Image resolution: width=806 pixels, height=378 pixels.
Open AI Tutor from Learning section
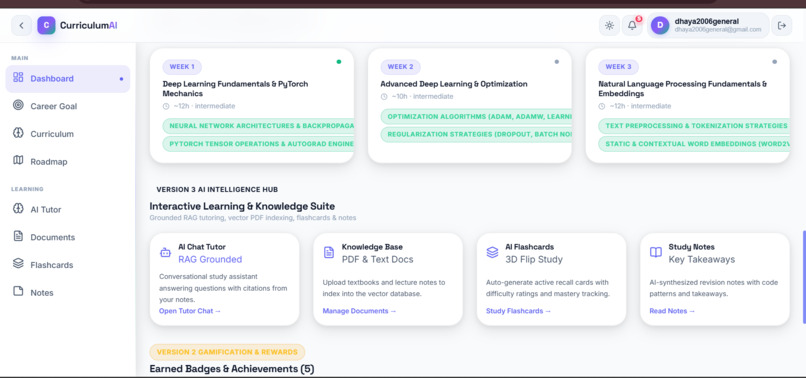point(68,210)
